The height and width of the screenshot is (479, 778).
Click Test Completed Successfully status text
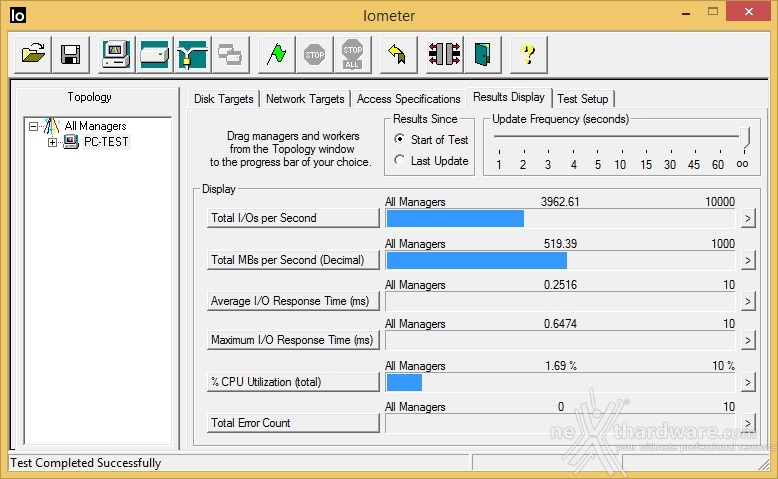pos(86,463)
